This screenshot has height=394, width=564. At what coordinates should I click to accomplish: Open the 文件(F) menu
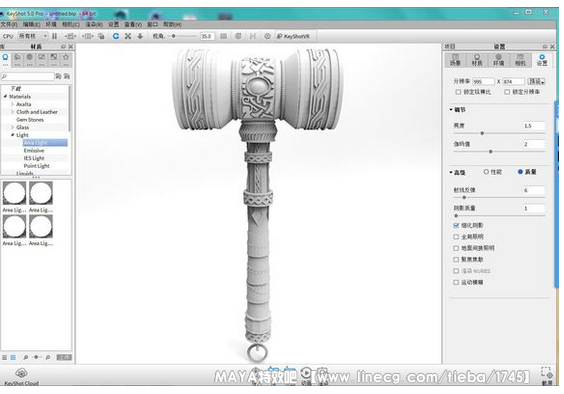point(8,24)
